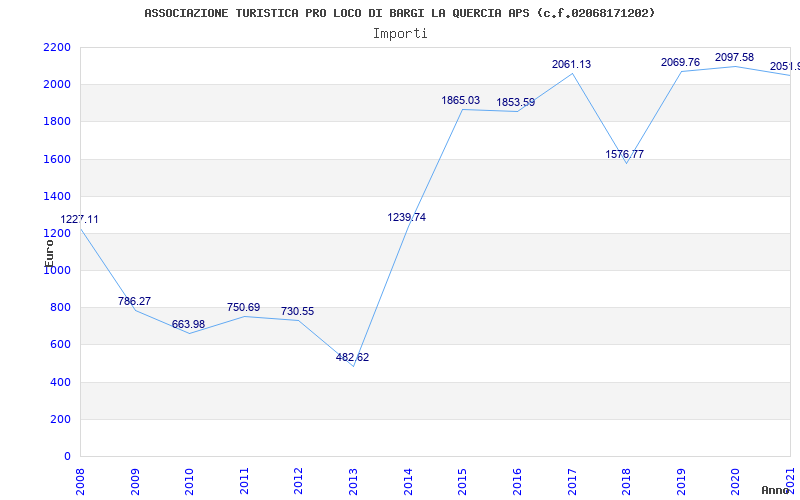The height and width of the screenshot is (500, 800).
Task: Click the data label 1227.11
Action: 80,219
